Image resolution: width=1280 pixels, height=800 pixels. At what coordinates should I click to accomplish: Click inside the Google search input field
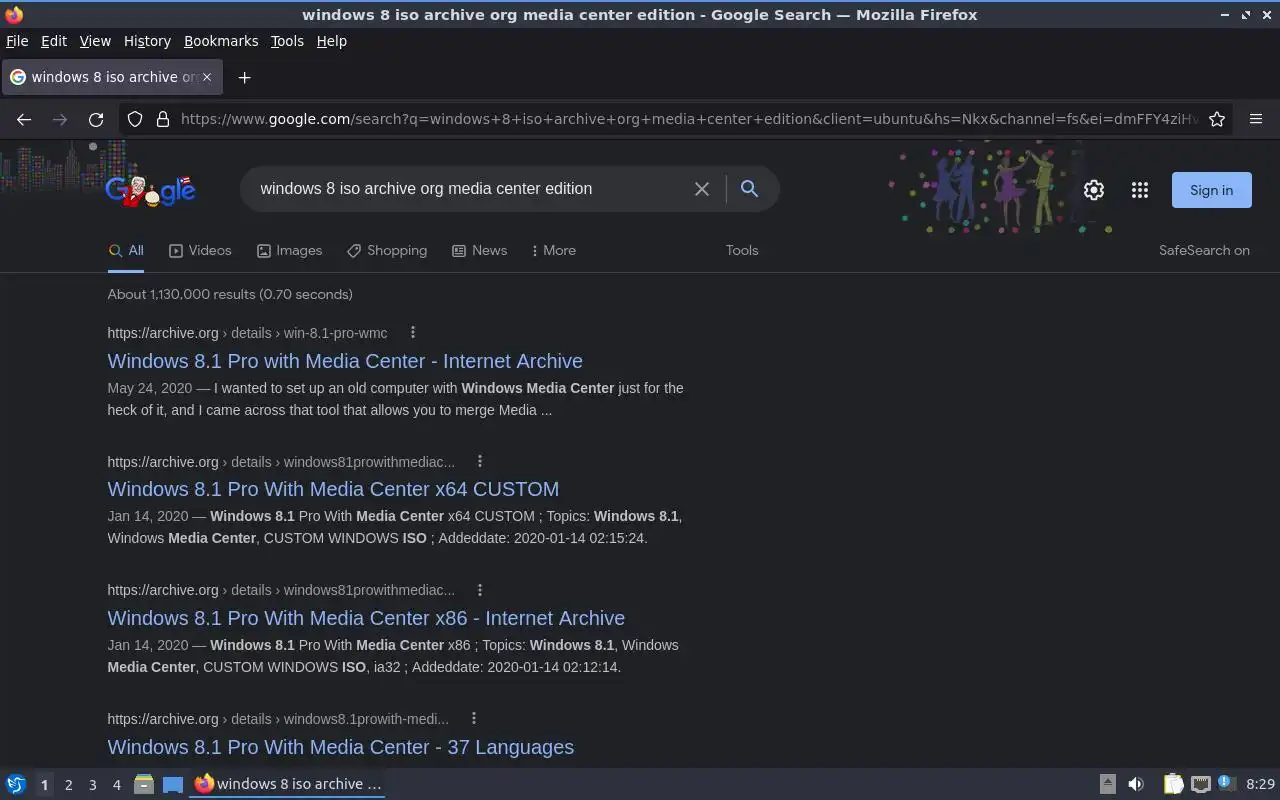(x=470, y=189)
